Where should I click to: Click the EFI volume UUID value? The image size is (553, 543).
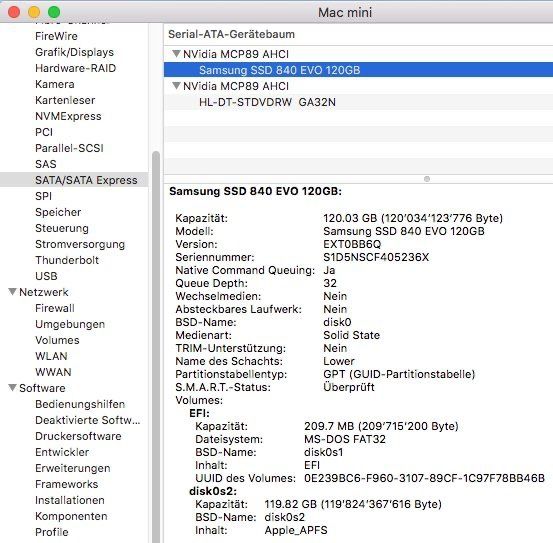(424, 478)
